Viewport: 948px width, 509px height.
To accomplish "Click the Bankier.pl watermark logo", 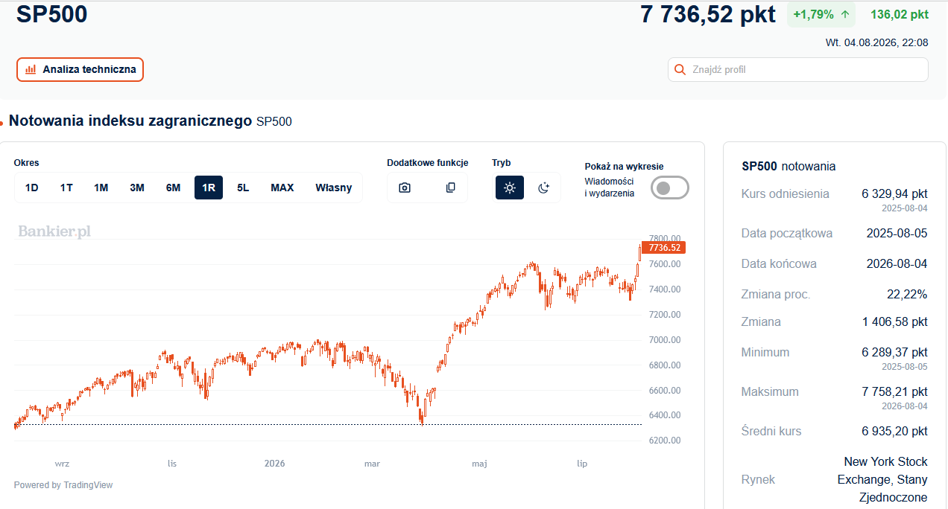I will tap(54, 232).
